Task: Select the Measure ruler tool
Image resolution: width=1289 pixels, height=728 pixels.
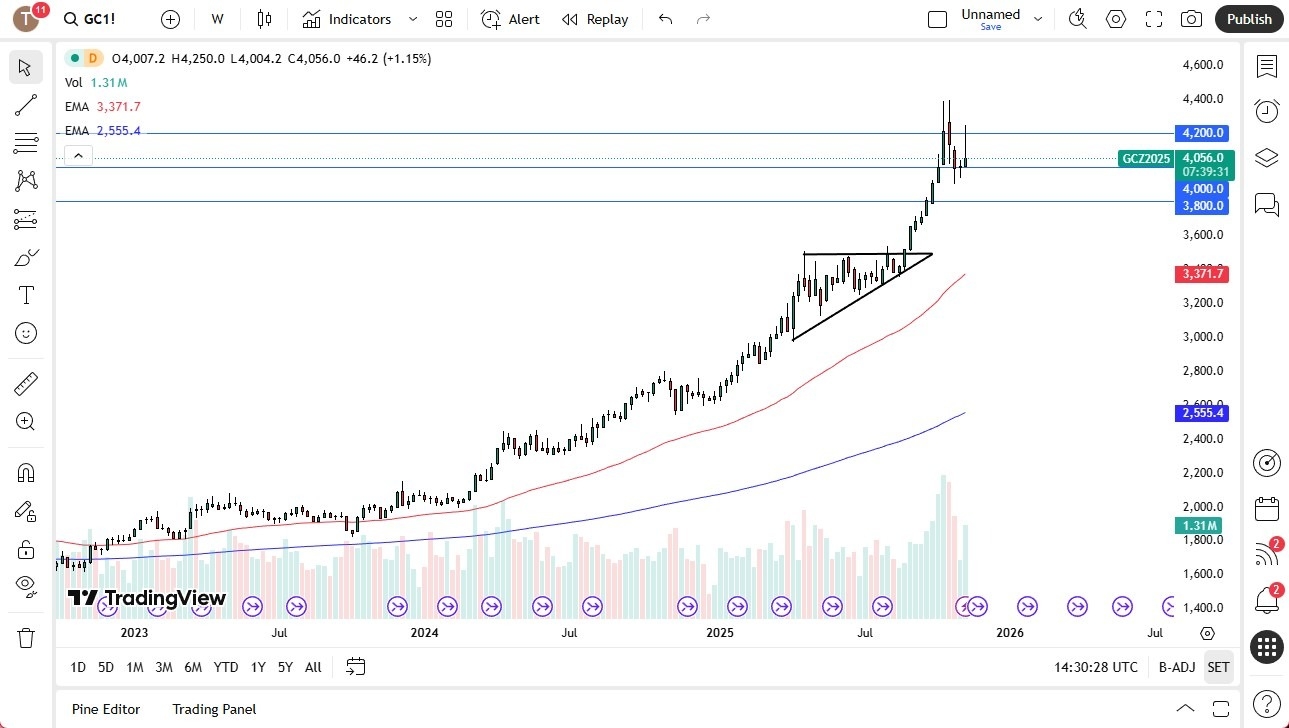Action: click(x=25, y=382)
